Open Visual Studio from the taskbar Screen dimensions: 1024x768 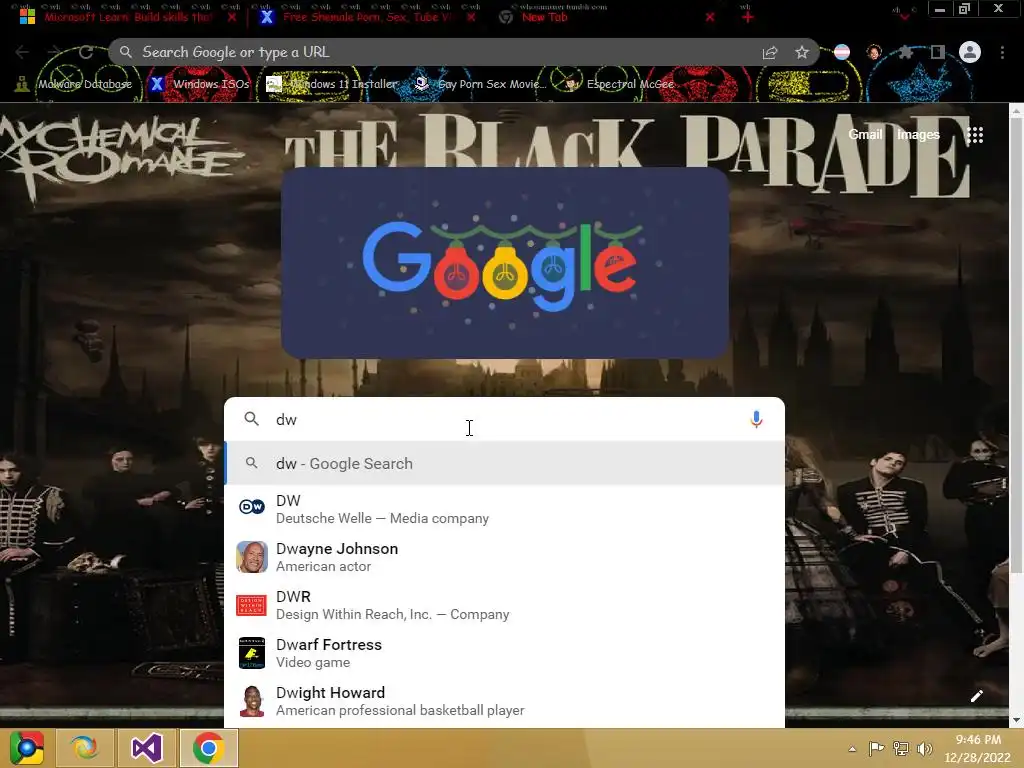pos(147,748)
